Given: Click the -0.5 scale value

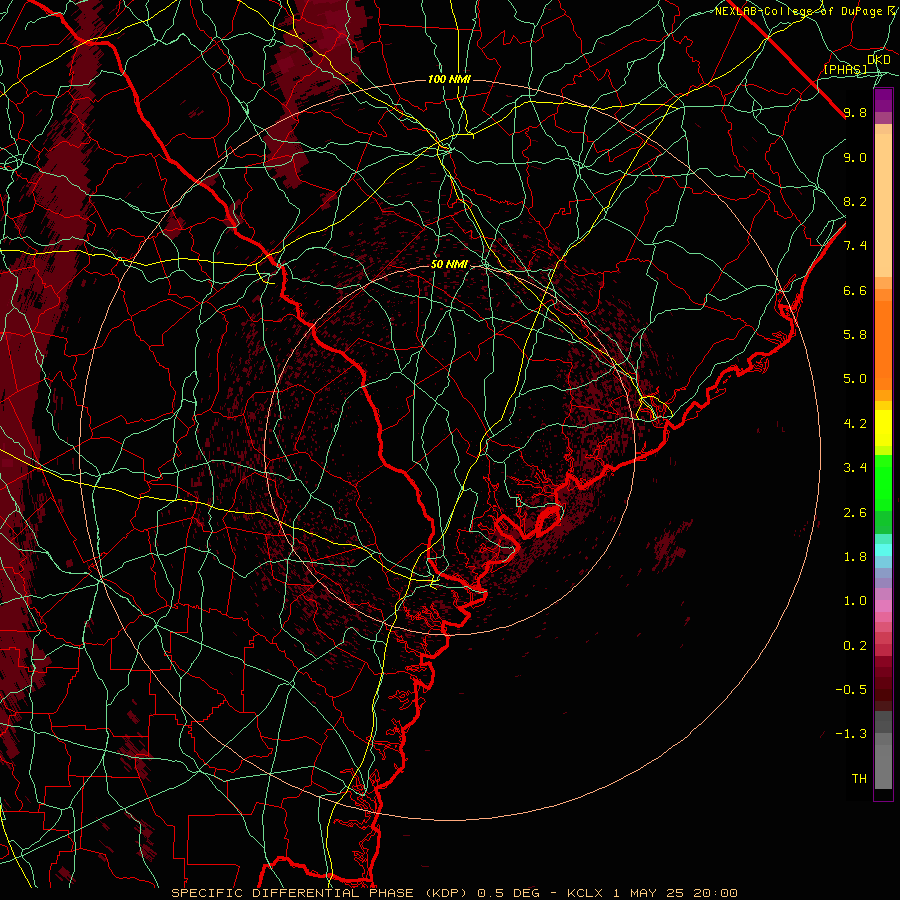Looking at the screenshot, I should [851, 690].
